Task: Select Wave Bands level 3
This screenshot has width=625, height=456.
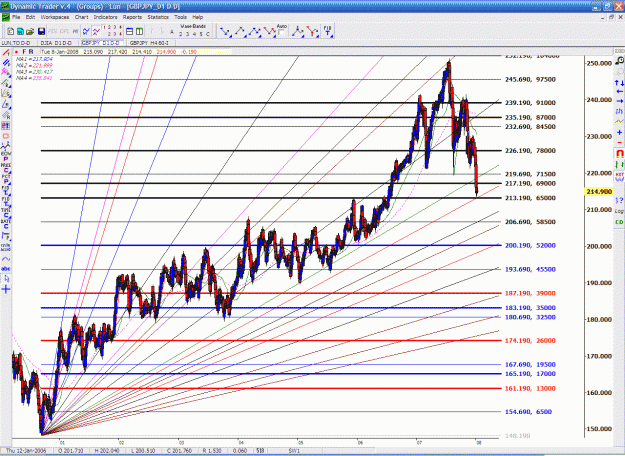Action: (x=187, y=34)
